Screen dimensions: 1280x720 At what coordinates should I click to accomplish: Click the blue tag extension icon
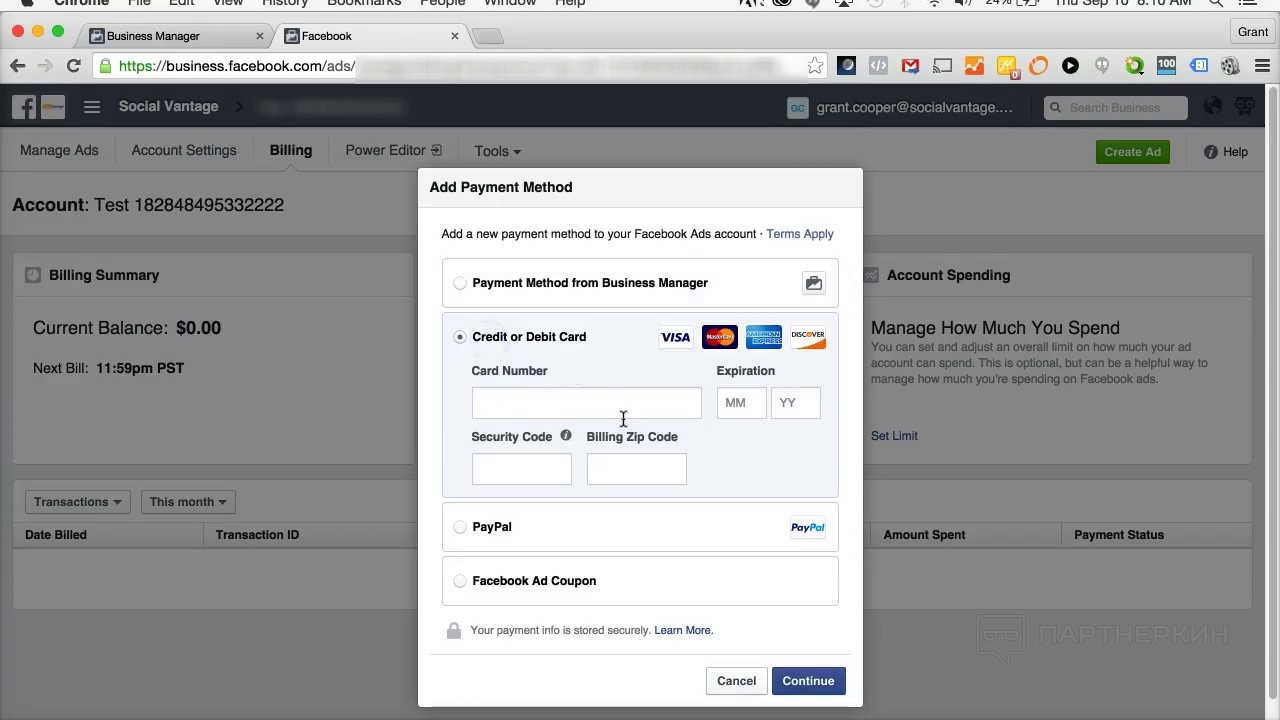click(x=1198, y=66)
